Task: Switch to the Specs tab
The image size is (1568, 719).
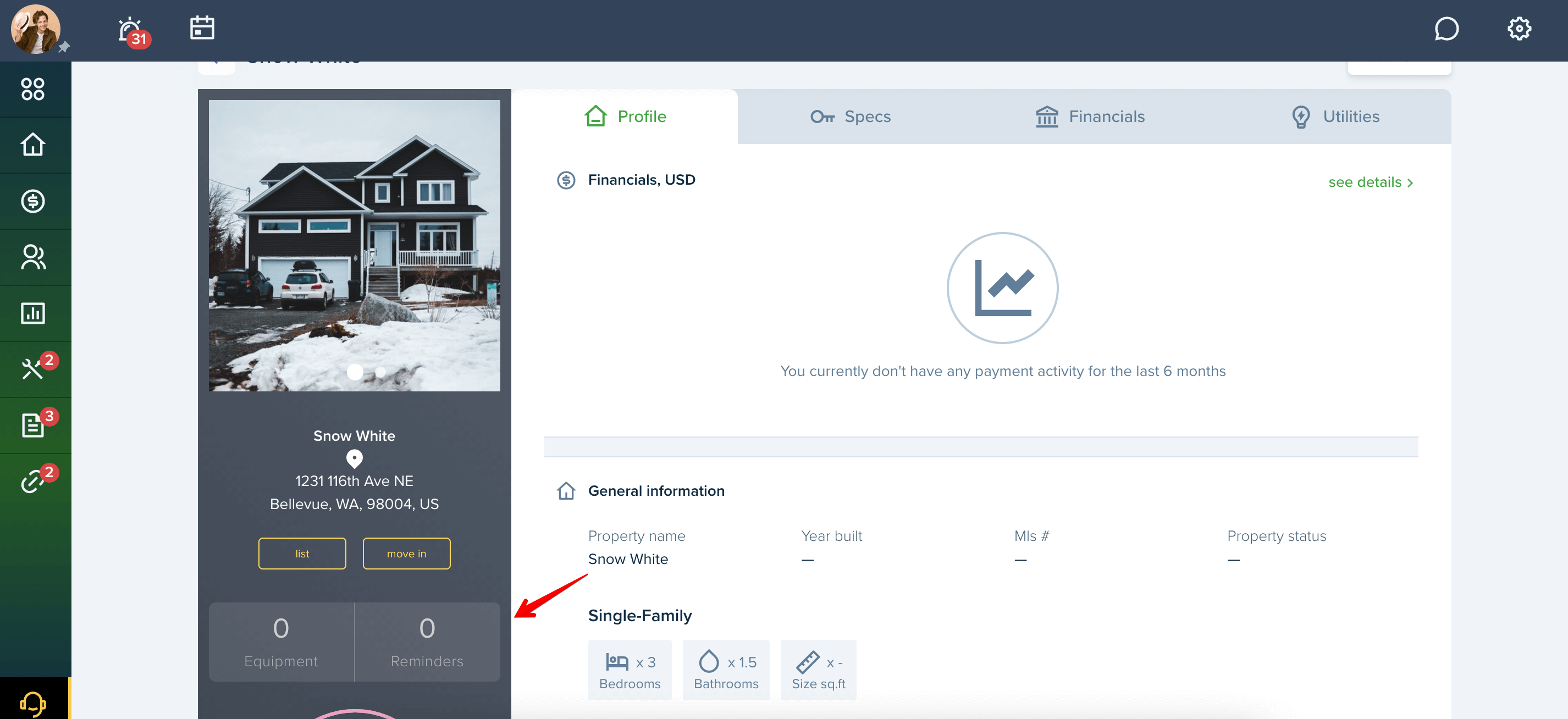Action: click(x=851, y=117)
